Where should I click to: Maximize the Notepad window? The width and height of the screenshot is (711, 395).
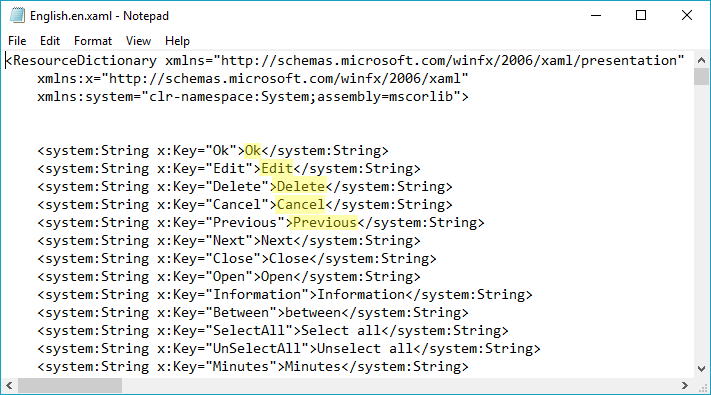(x=641, y=15)
